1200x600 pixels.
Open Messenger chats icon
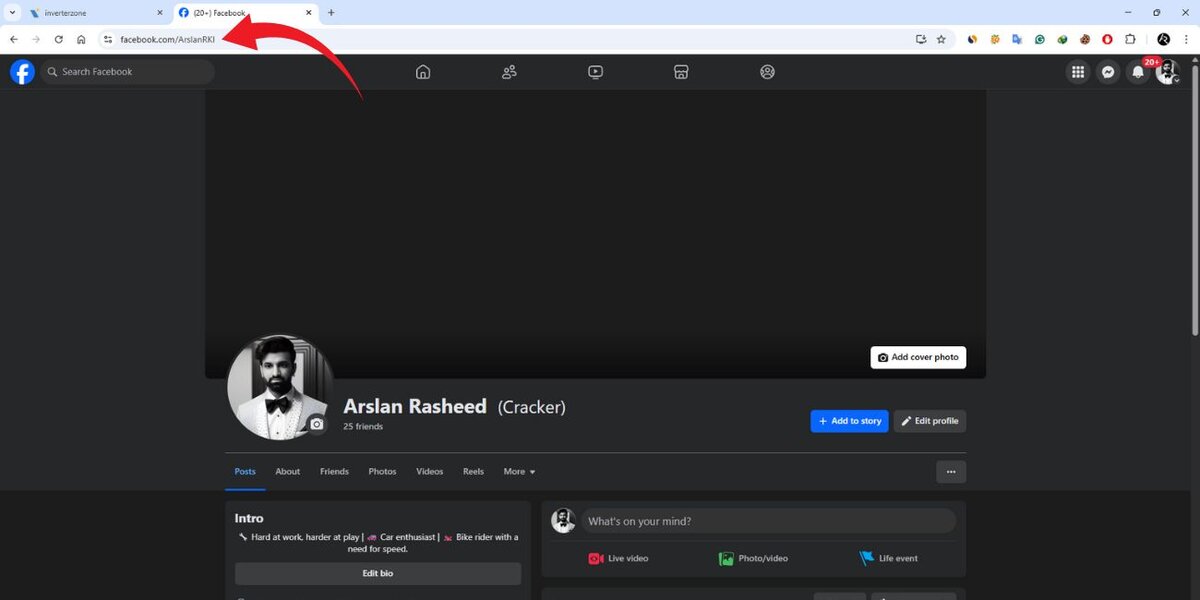pos(1108,72)
